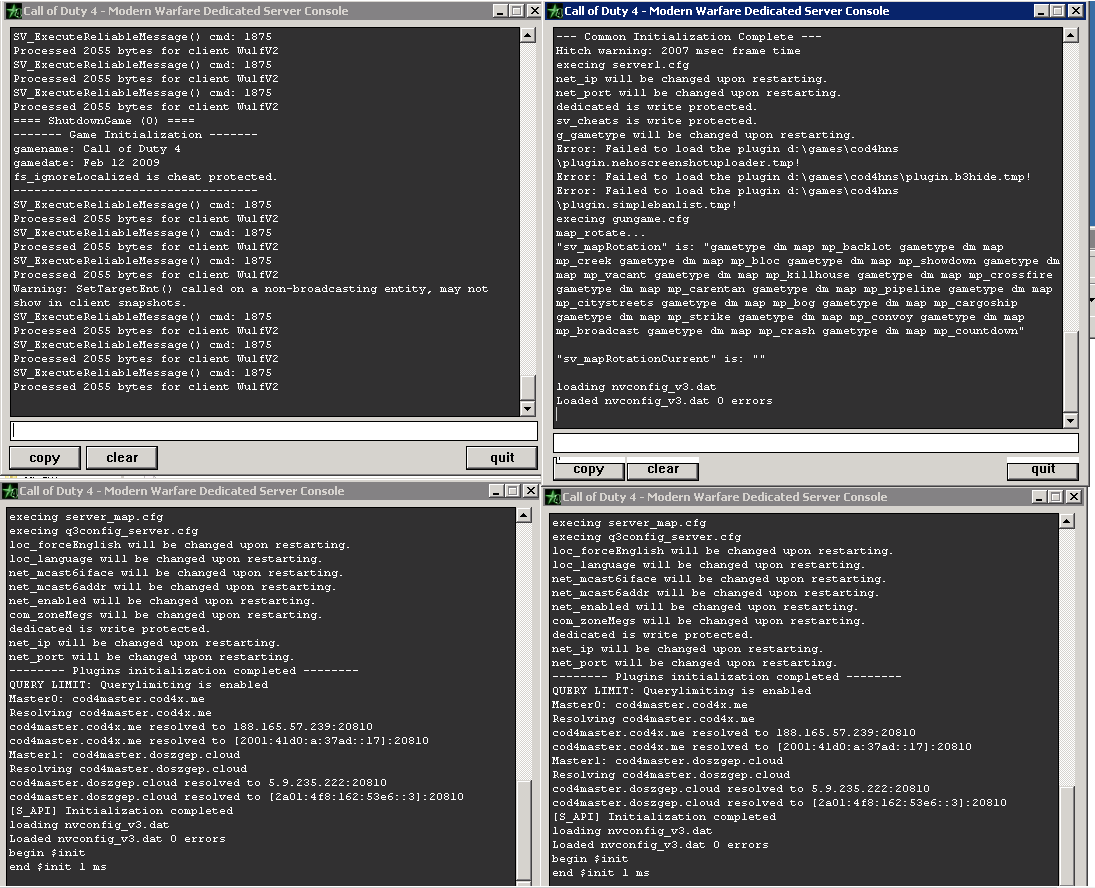Click the scrollbar thumb in lower-right console log
Image resolution: width=1095 pixels, height=888 pixels.
point(1066,836)
